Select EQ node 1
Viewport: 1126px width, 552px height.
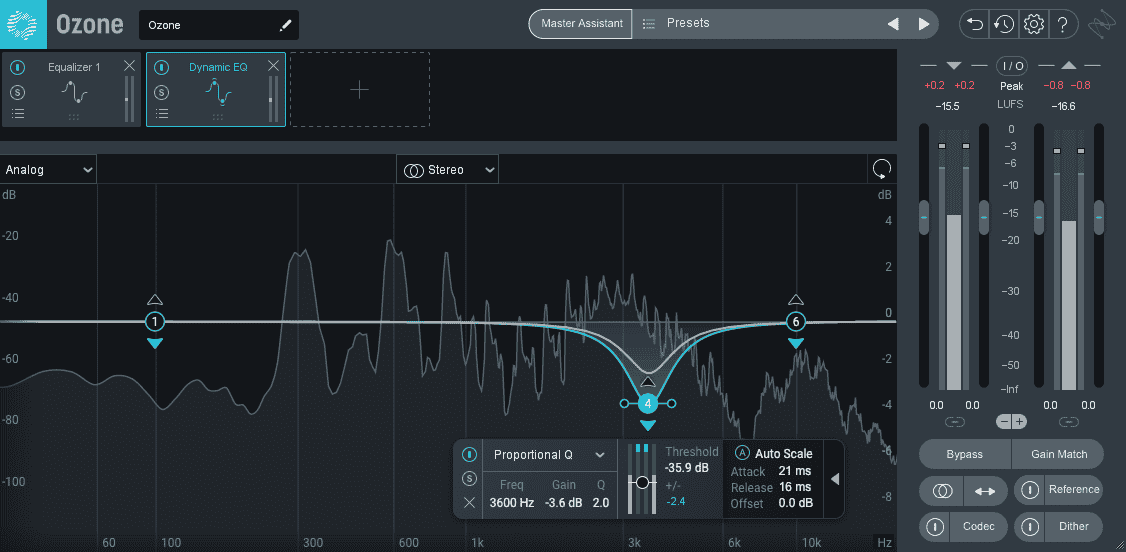click(x=155, y=322)
